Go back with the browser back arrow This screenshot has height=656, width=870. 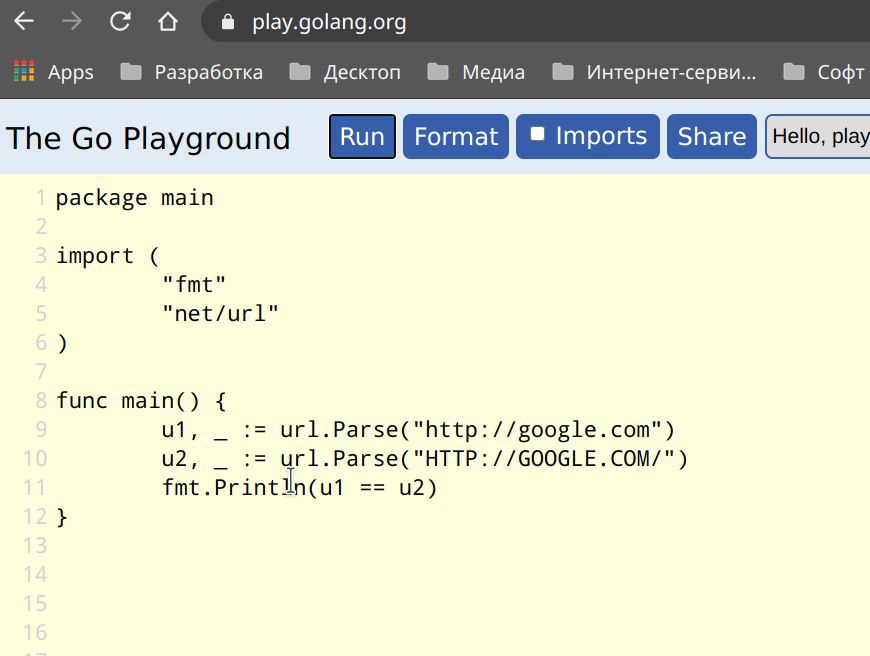point(24,22)
